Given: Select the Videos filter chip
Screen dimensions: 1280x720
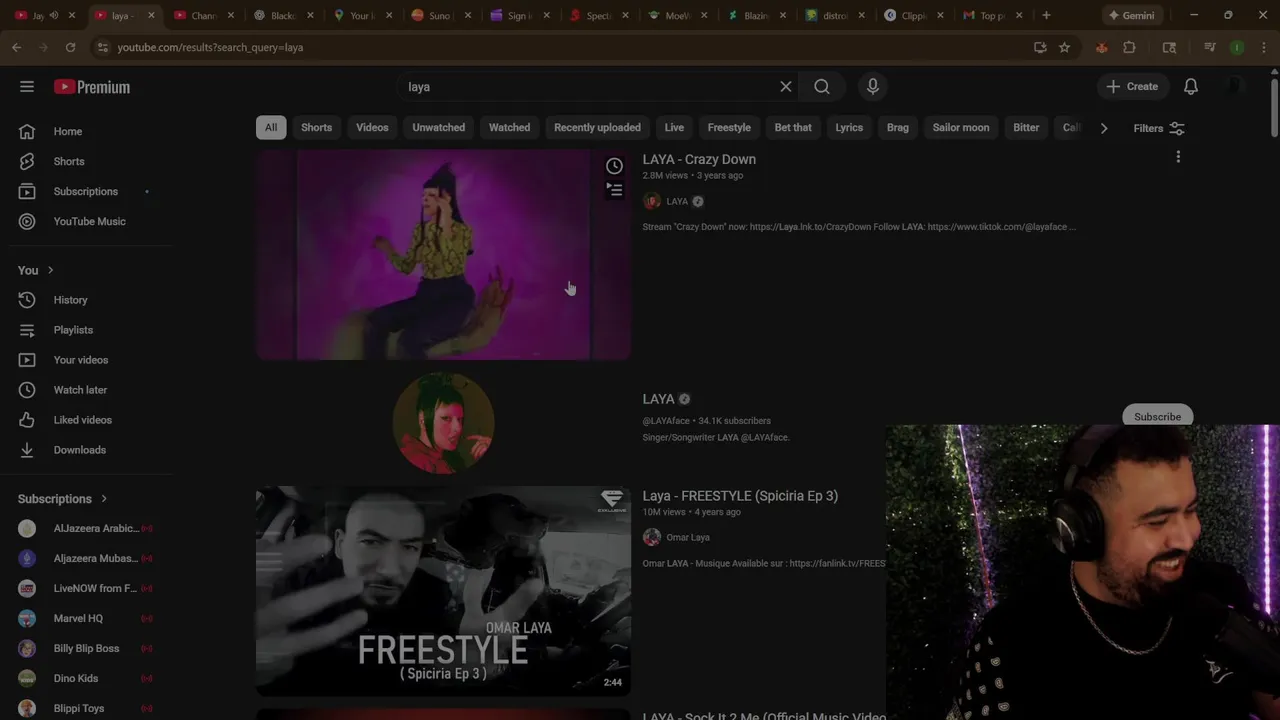Looking at the screenshot, I should pos(372,127).
